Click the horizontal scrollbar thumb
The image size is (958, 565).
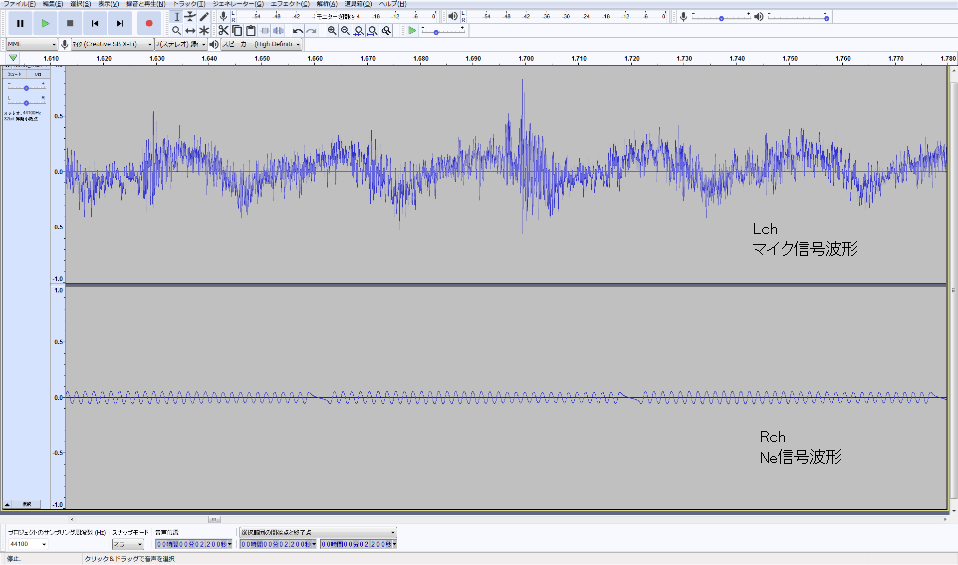click(214, 519)
